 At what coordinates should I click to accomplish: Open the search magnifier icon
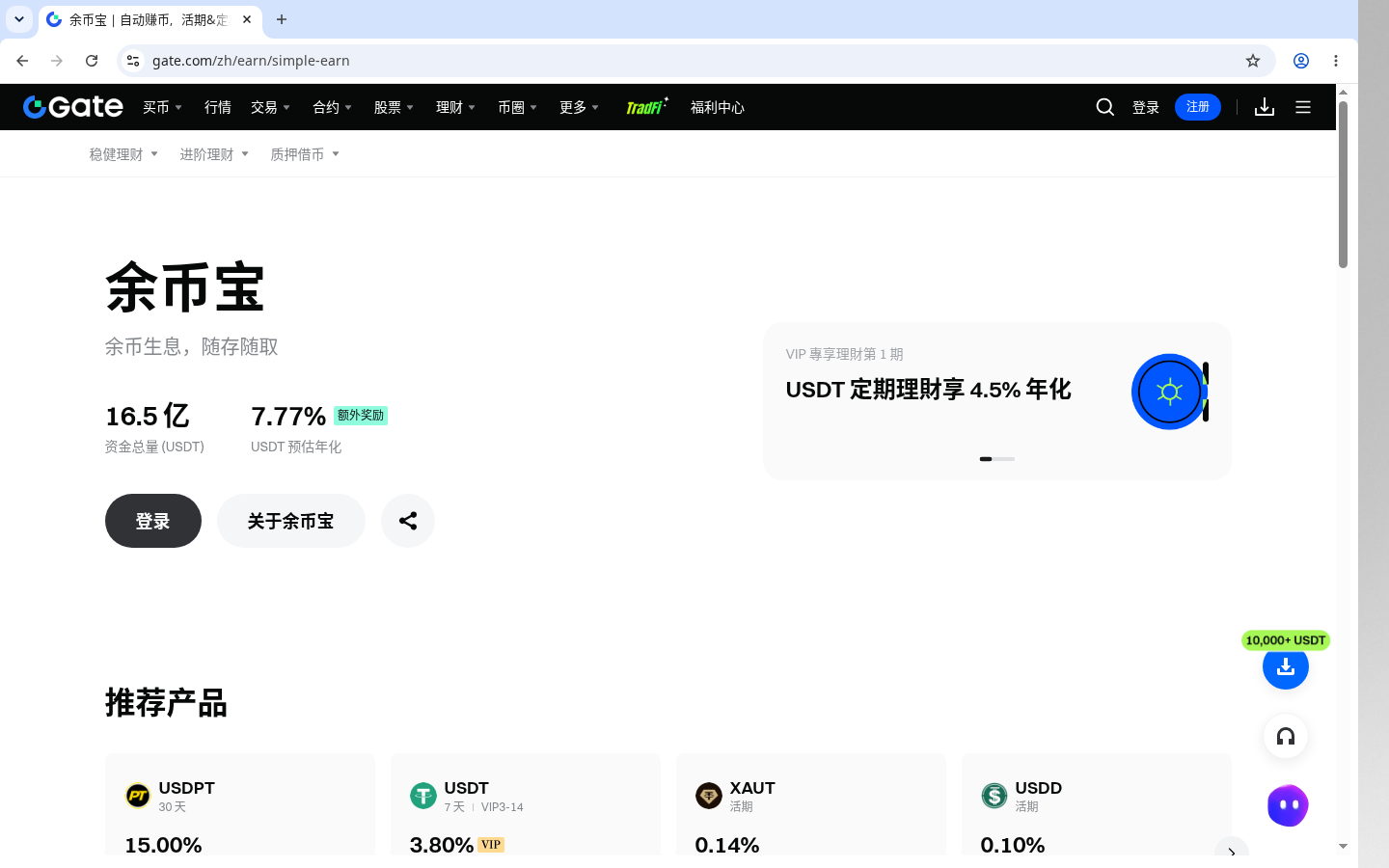(1105, 107)
